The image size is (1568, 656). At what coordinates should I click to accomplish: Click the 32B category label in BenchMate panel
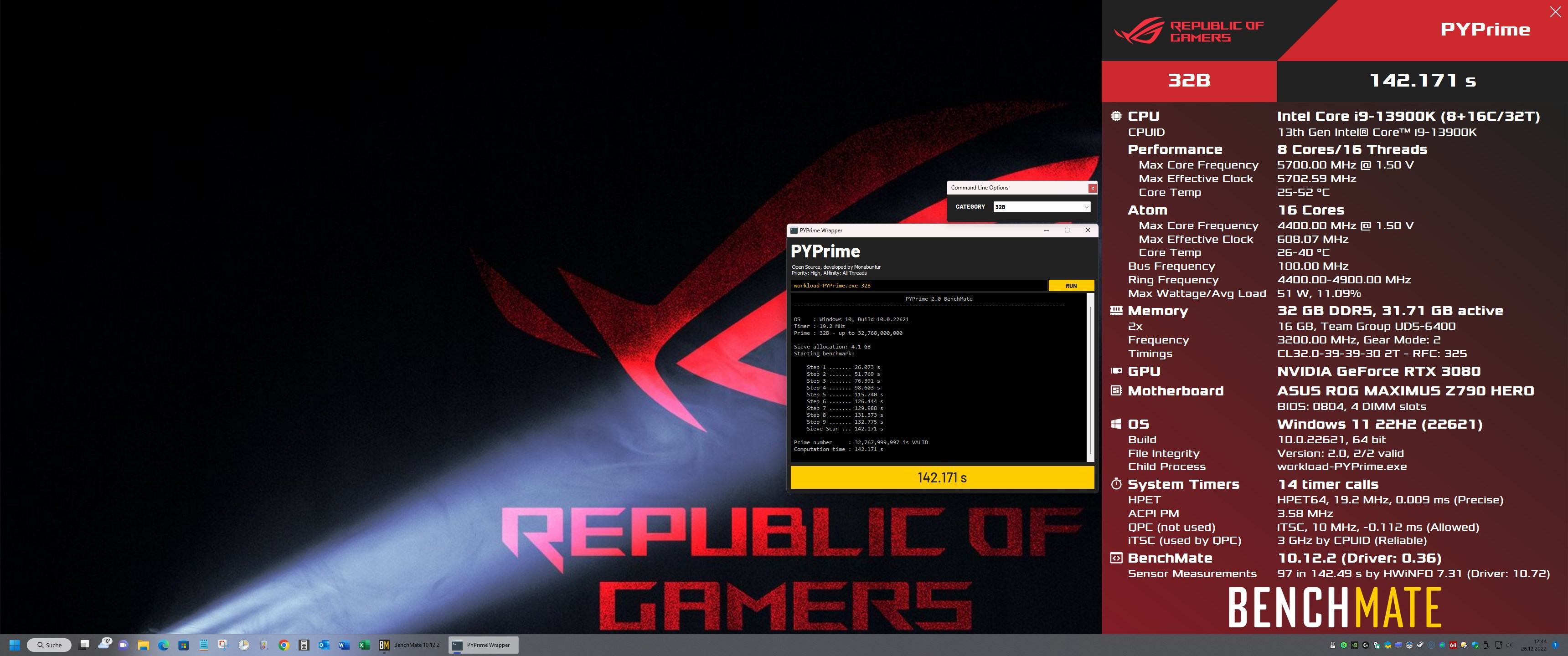[x=1189, y=80]
